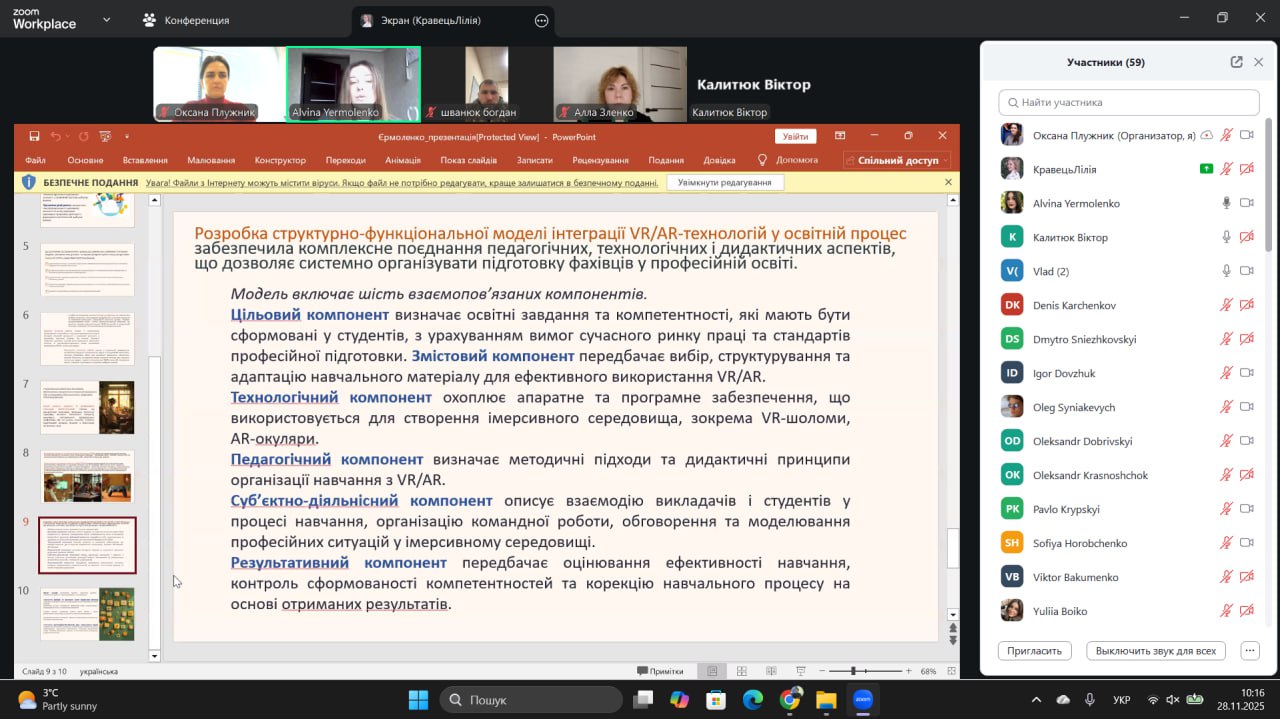The image size is (1280, 719).
Task: Open the Файл menu
Action: (35, 160)
